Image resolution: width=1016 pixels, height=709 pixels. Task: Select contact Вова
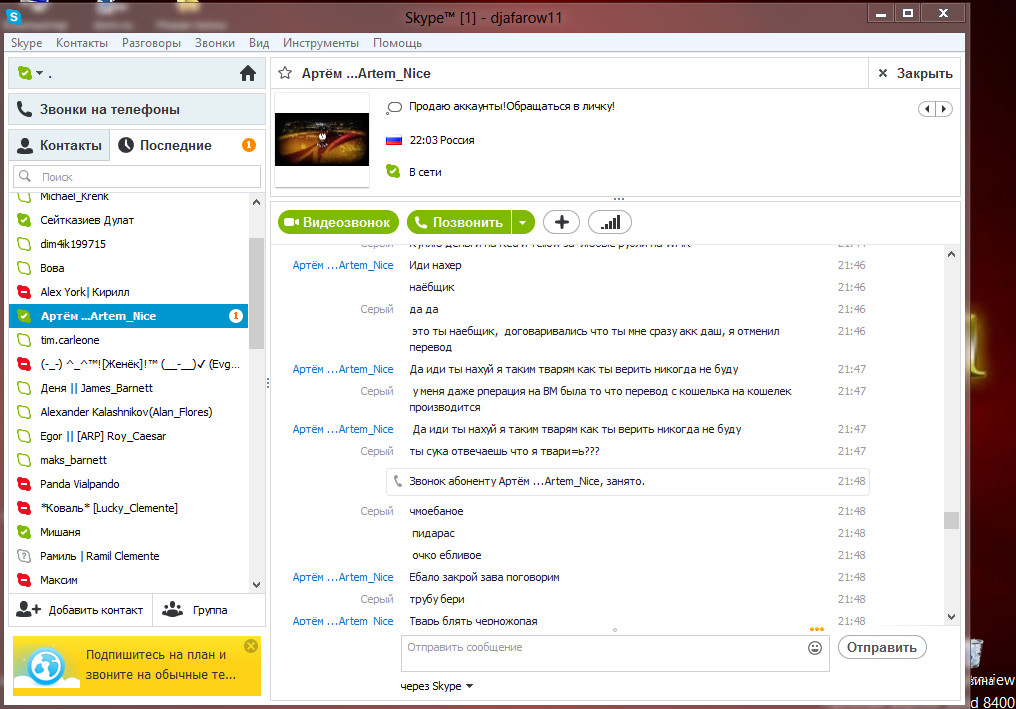[128, 268]
